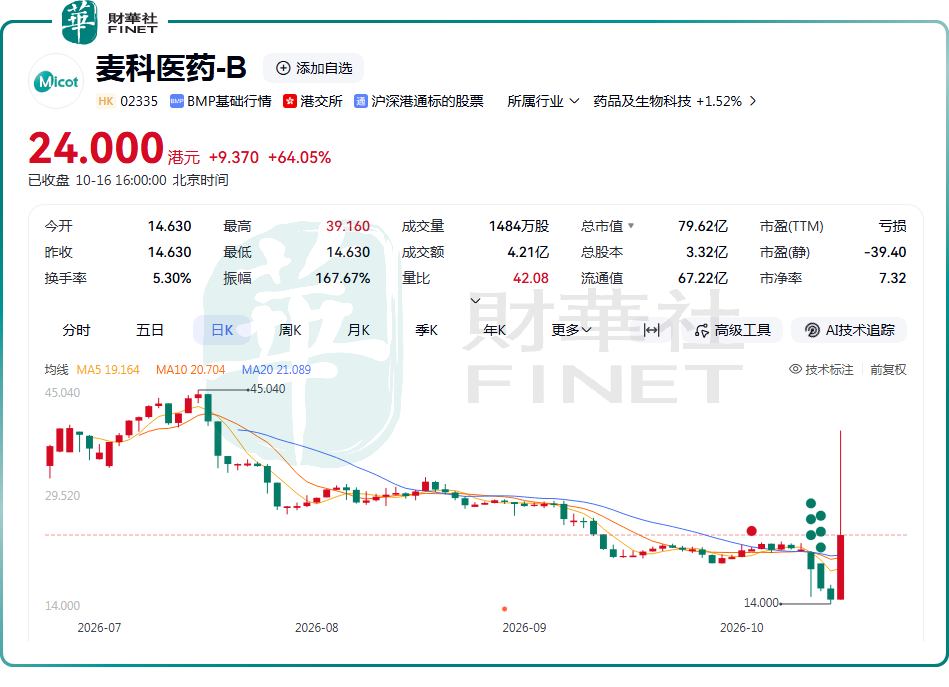The height and width of the screenshot is (687, 949).
Task: Click the stock code 02335
Action: (139, 101)
